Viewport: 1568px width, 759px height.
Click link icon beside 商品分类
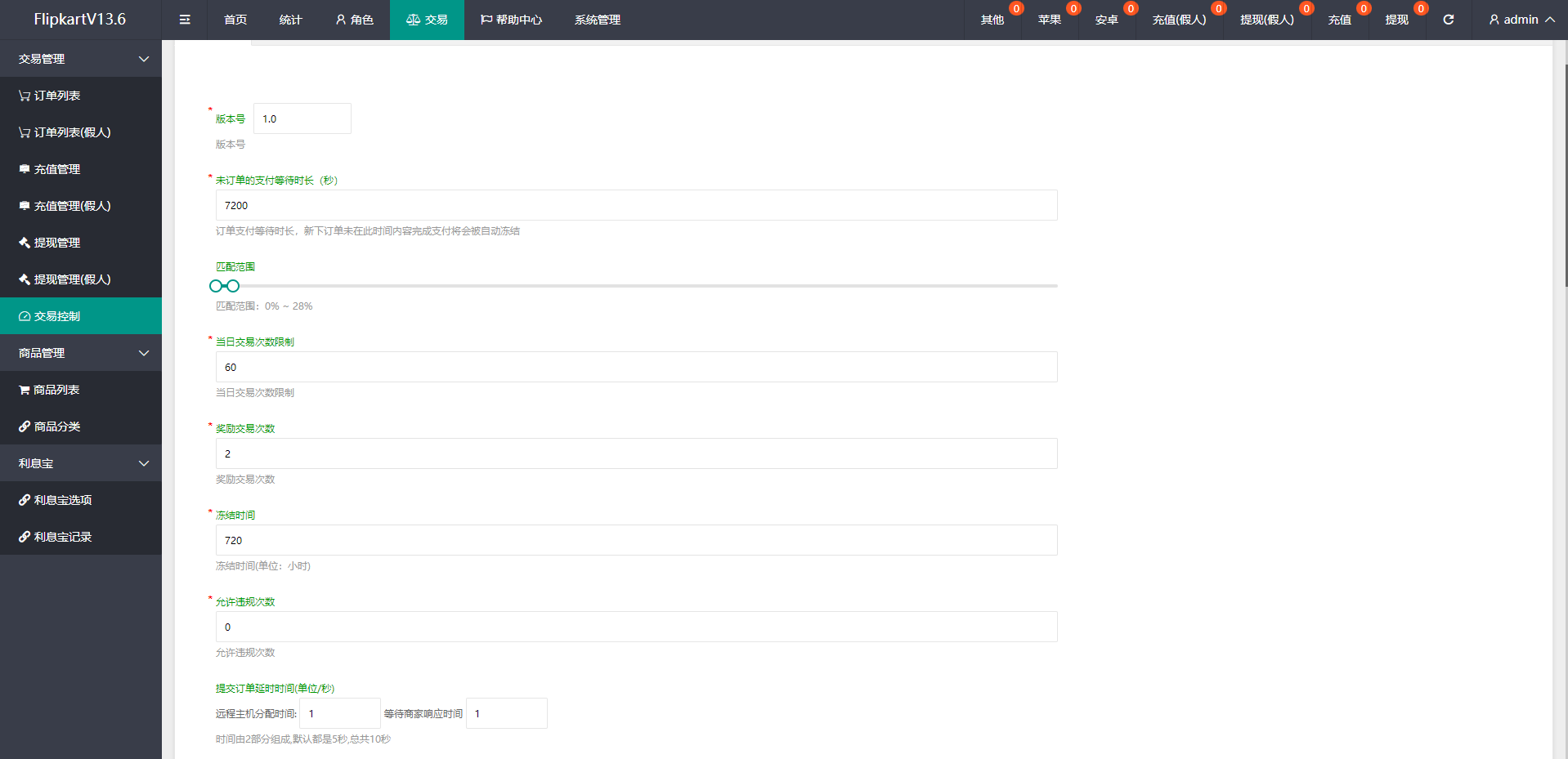(x=25, y=426)
